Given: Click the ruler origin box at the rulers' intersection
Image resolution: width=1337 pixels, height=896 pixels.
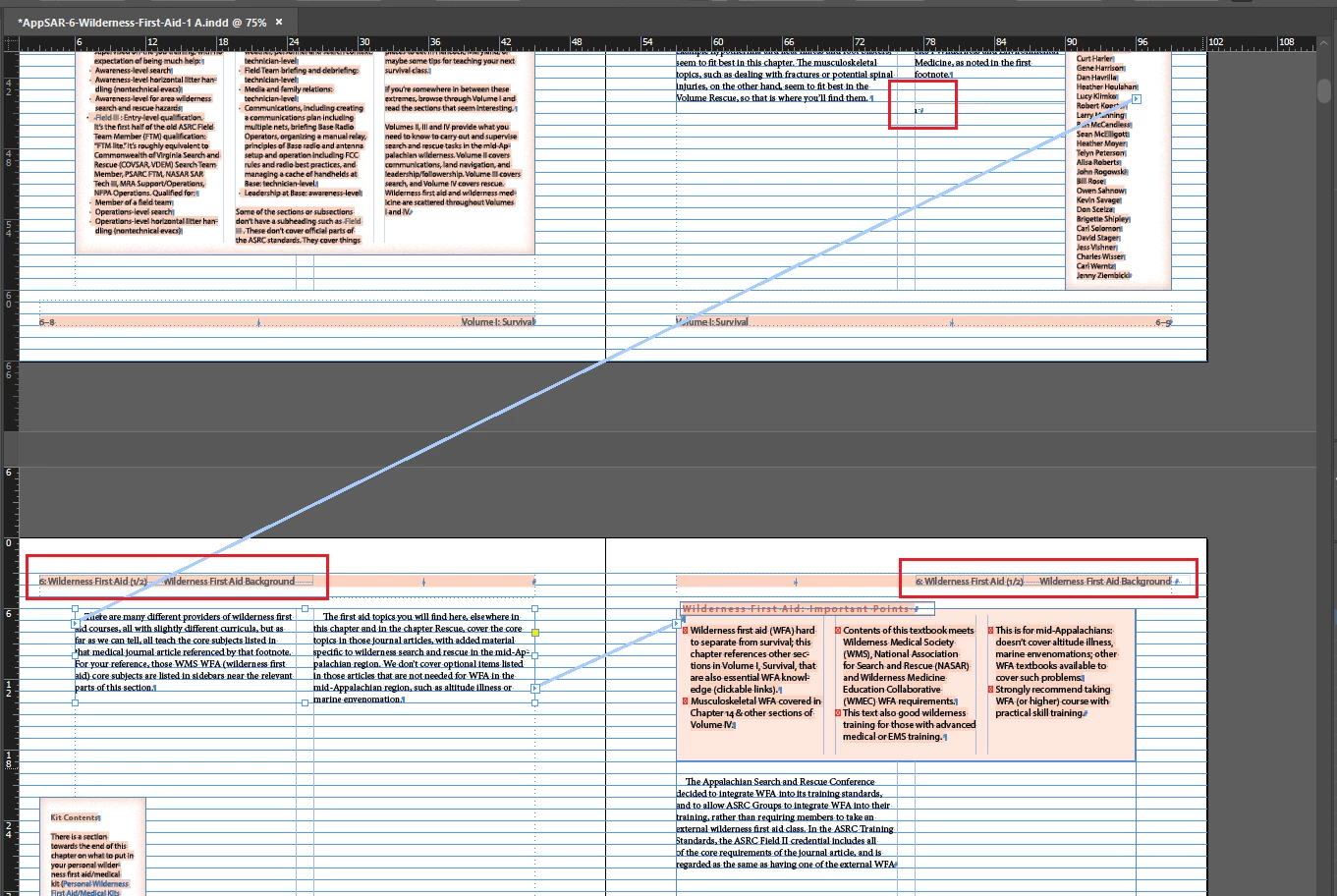Looking at the screenshot, I should click(x=10, y=44).
